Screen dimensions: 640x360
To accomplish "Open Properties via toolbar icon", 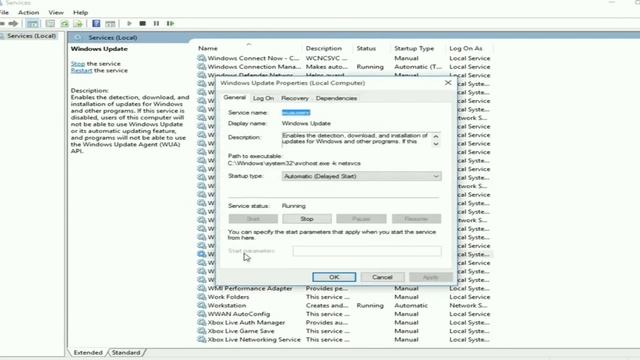I will [50, 24].
